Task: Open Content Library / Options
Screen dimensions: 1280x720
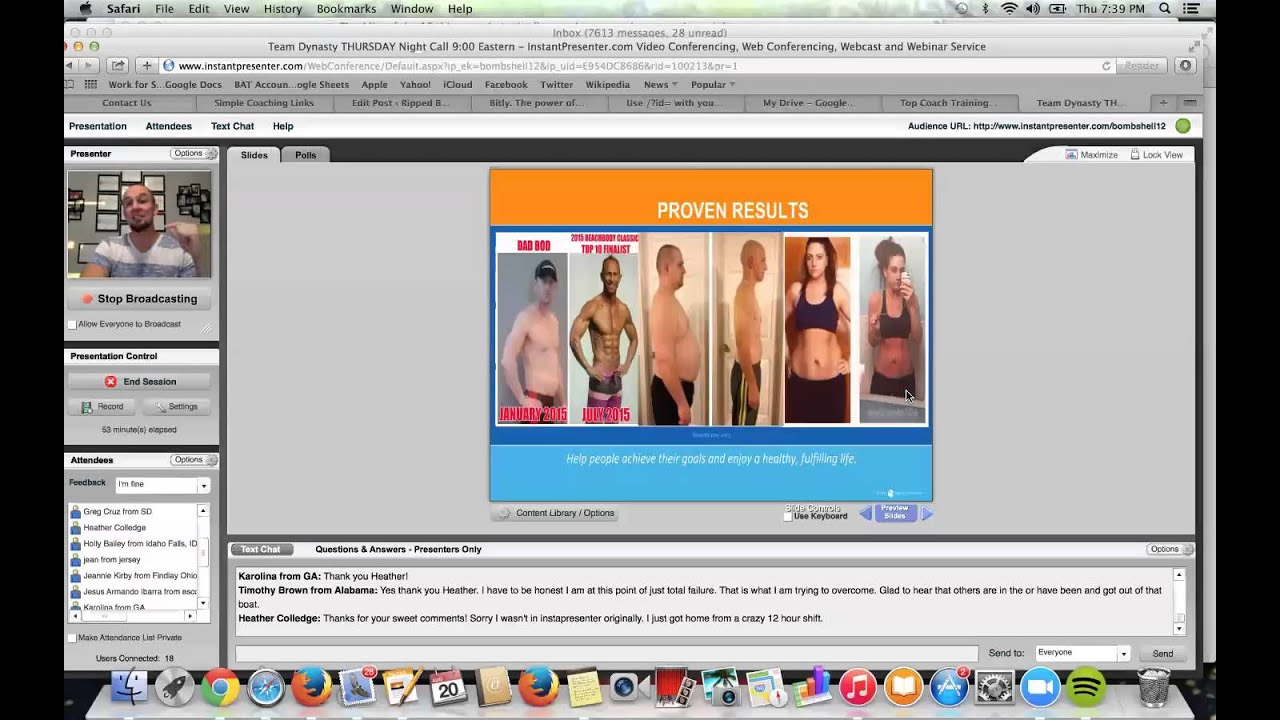Action: click(555, 513)
